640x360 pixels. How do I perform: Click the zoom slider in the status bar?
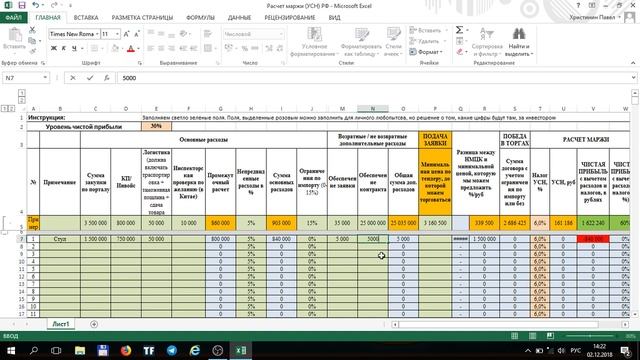pyautogui.click(x=590, y=336)
